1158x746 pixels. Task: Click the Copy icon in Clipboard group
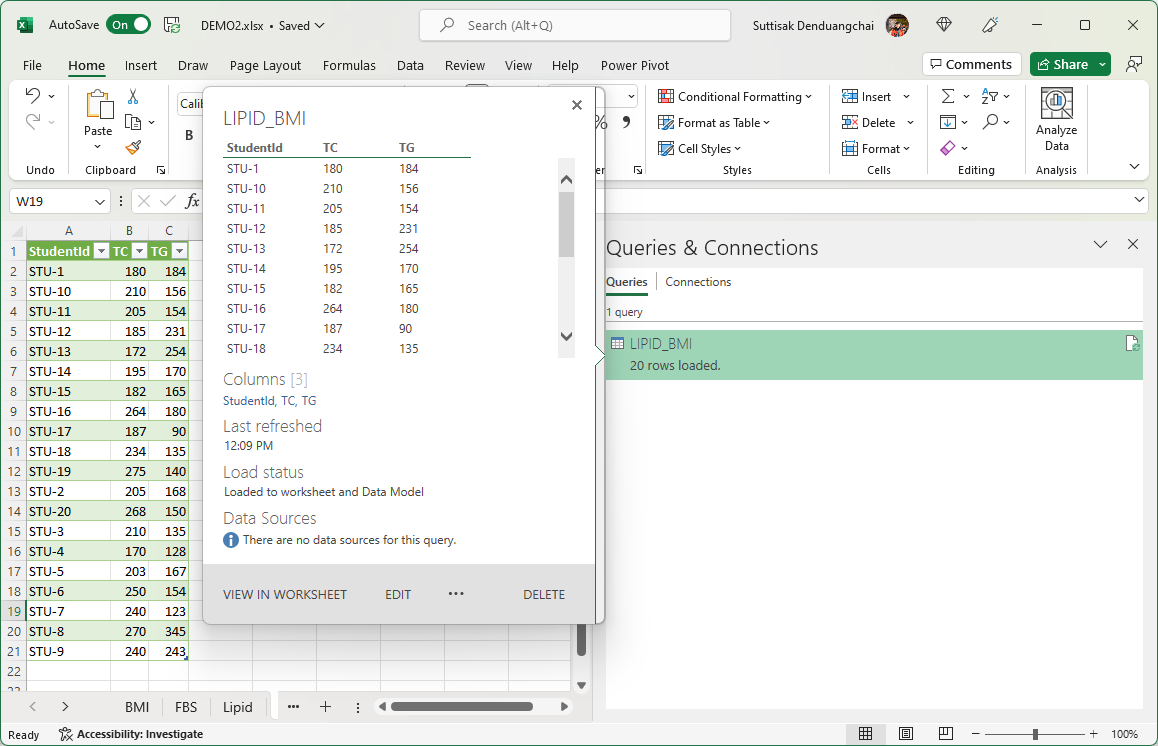pyautogui.click(x=133, y=122)
